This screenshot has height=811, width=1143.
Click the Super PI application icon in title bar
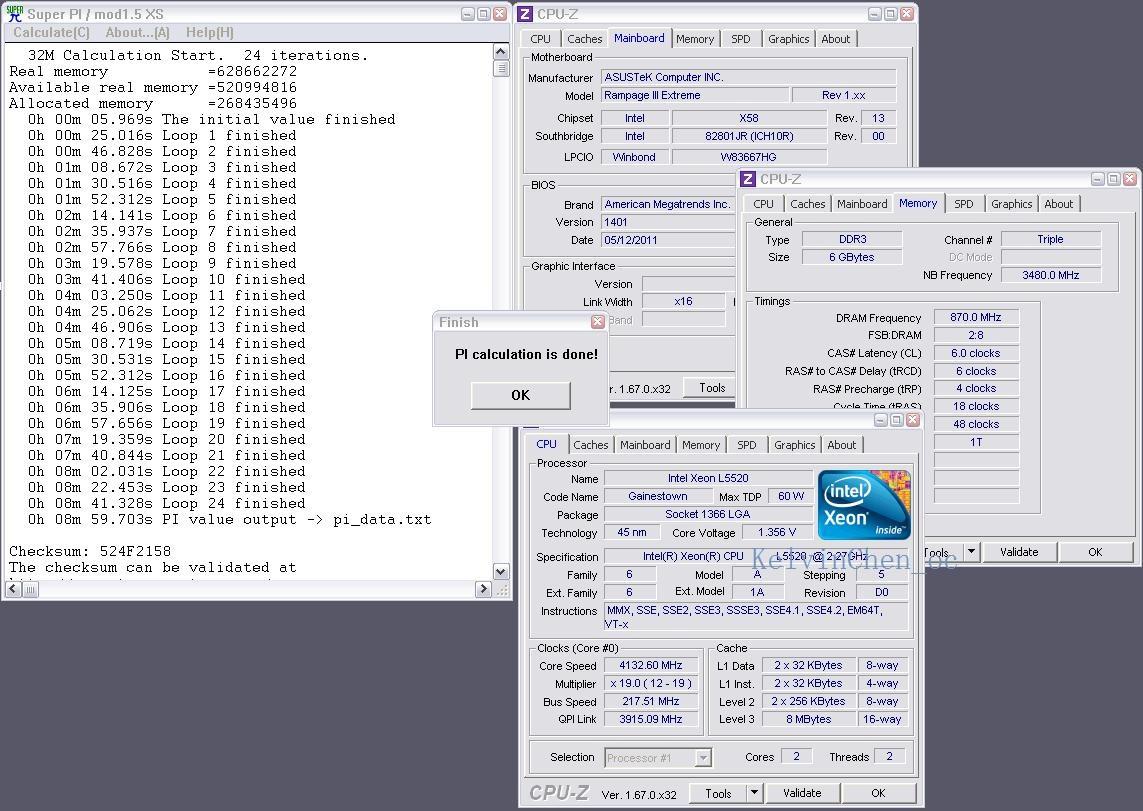pos(15,13)
